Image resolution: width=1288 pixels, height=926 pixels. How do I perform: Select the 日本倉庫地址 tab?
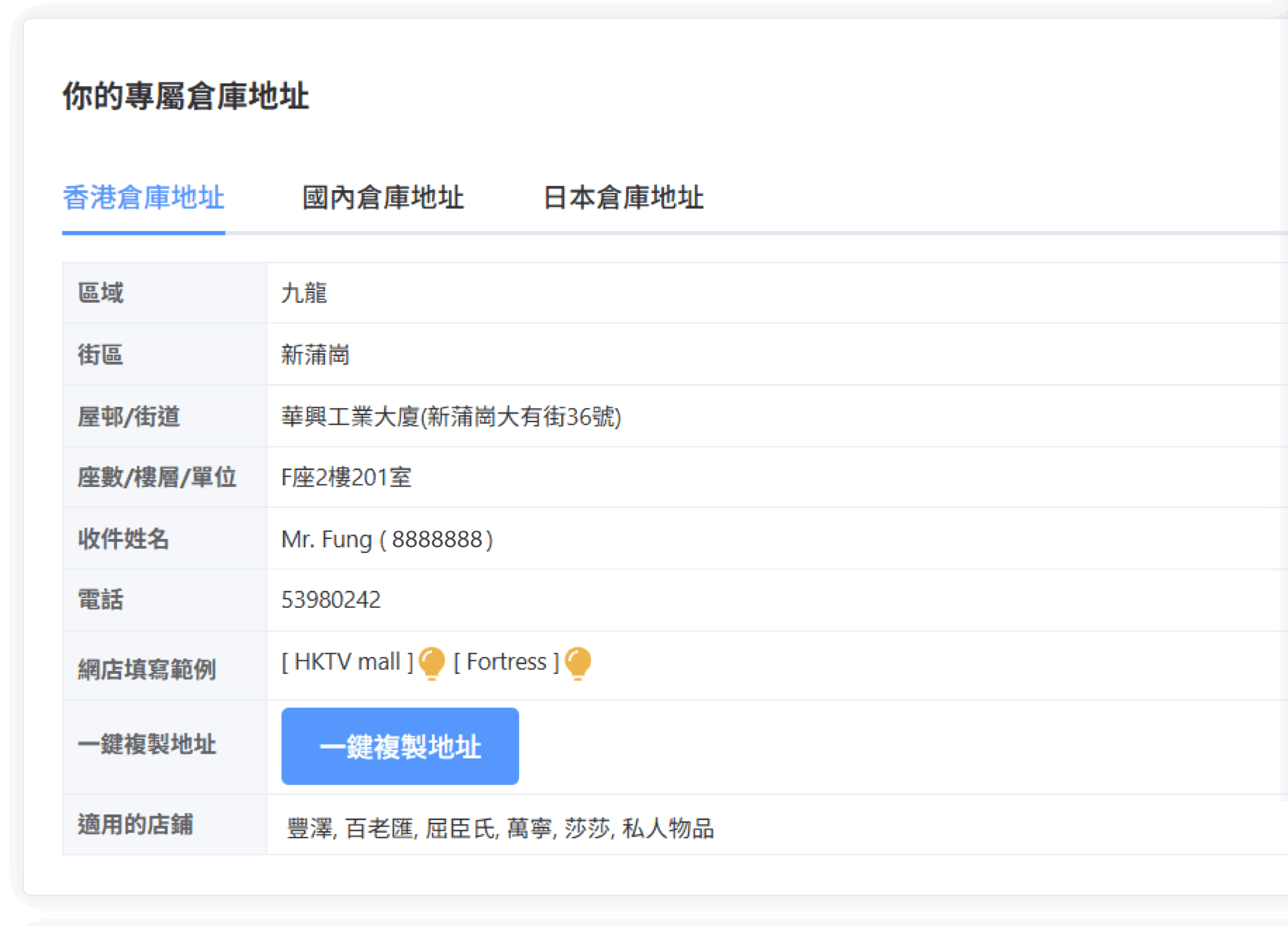pyautogui.click(x=623, y=198)
